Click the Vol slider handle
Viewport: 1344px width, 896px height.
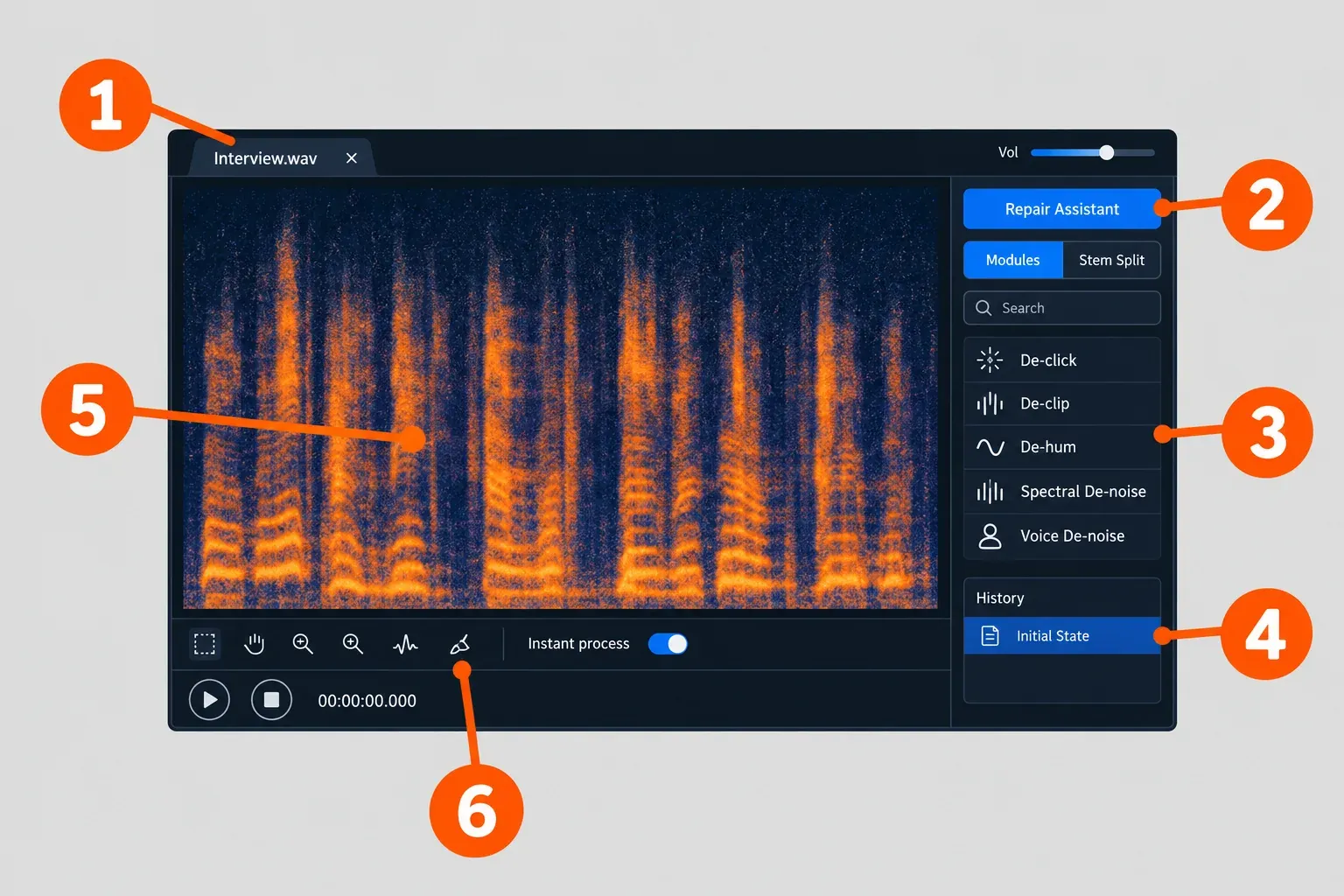(1107, 152)
